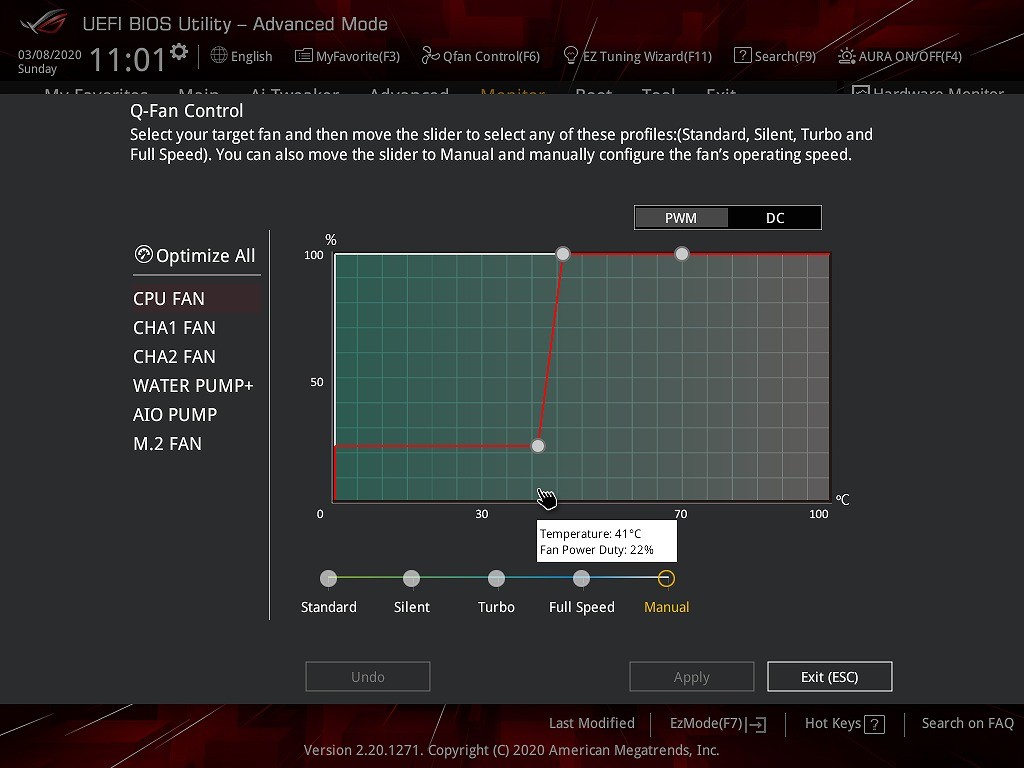Select the Full Speed profile point

click(581, 578)
